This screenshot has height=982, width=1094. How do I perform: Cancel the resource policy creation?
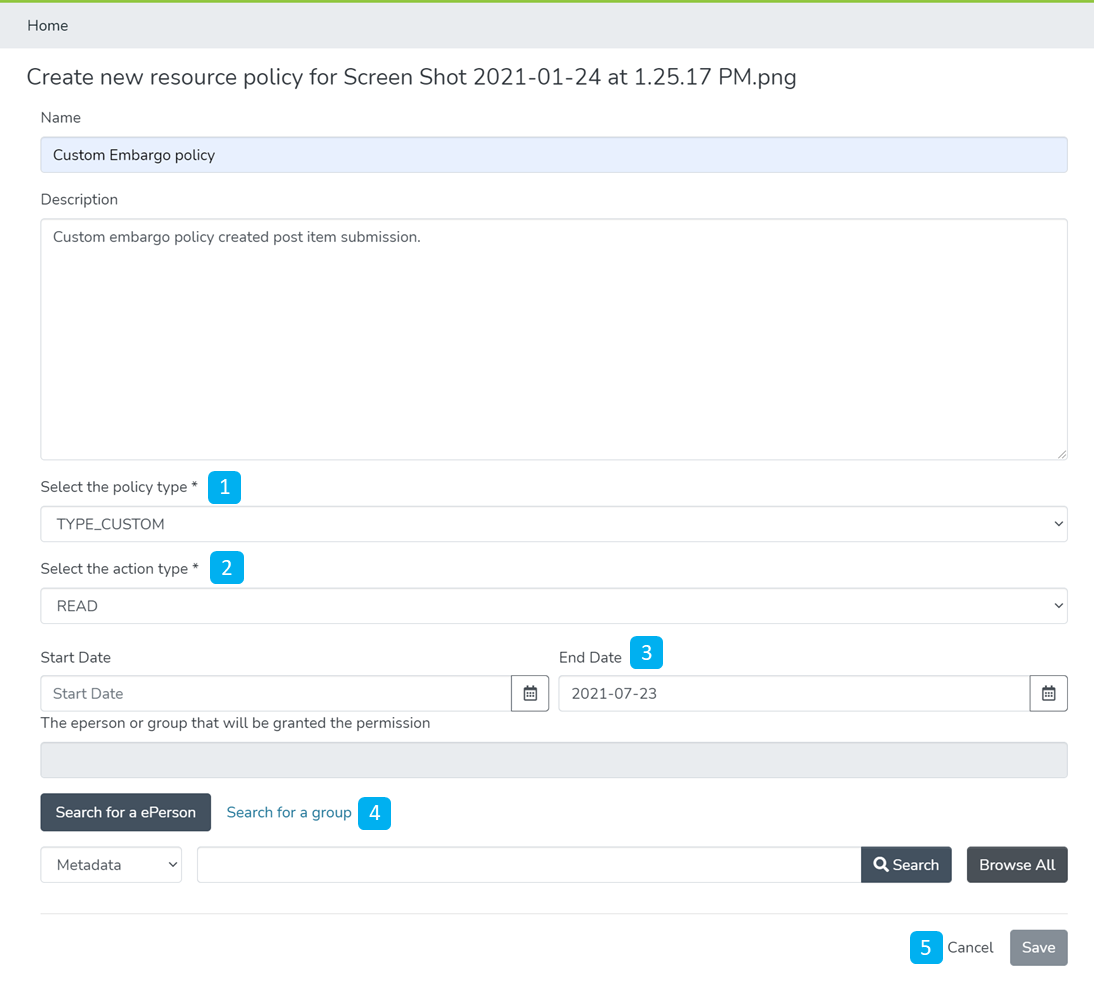click(970, 948)
